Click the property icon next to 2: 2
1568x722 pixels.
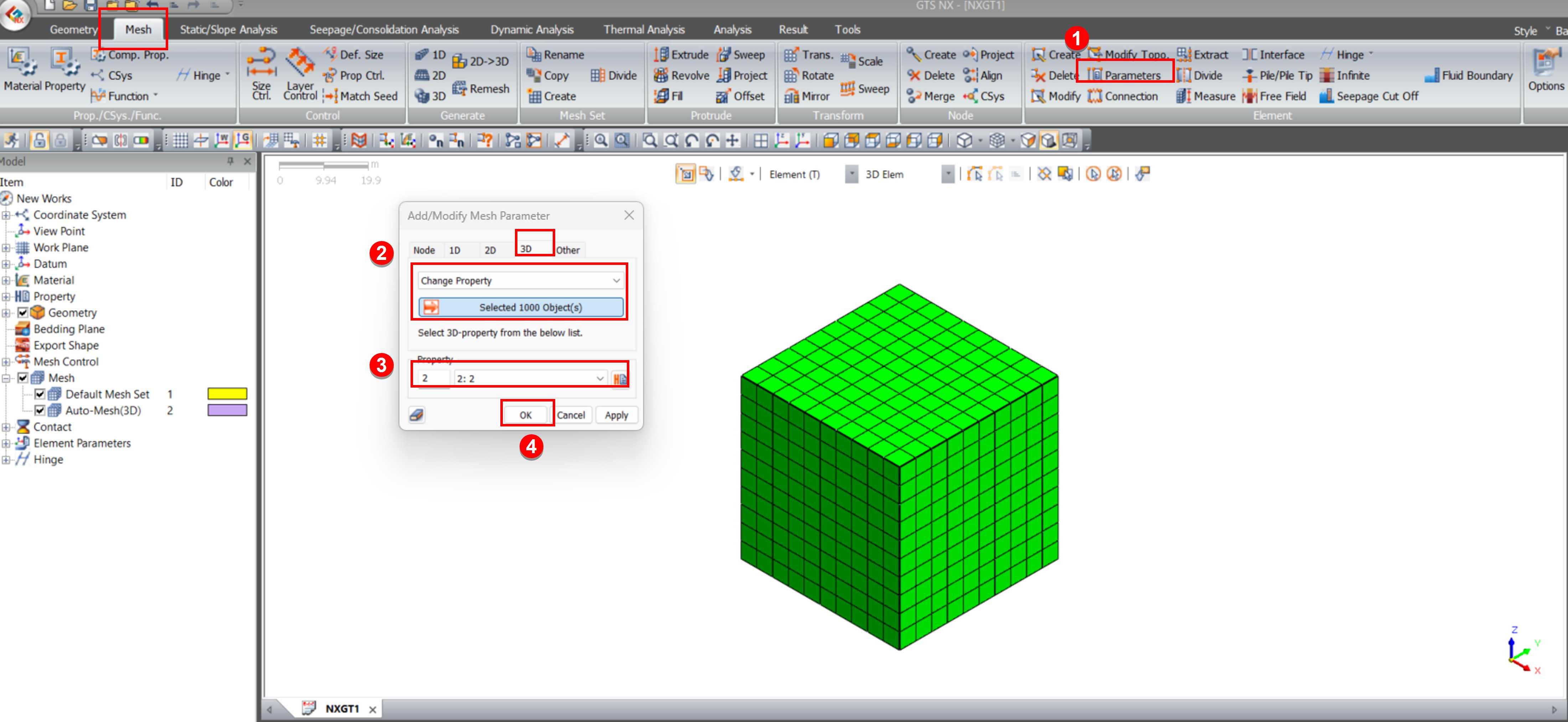[x=620, y=379]
